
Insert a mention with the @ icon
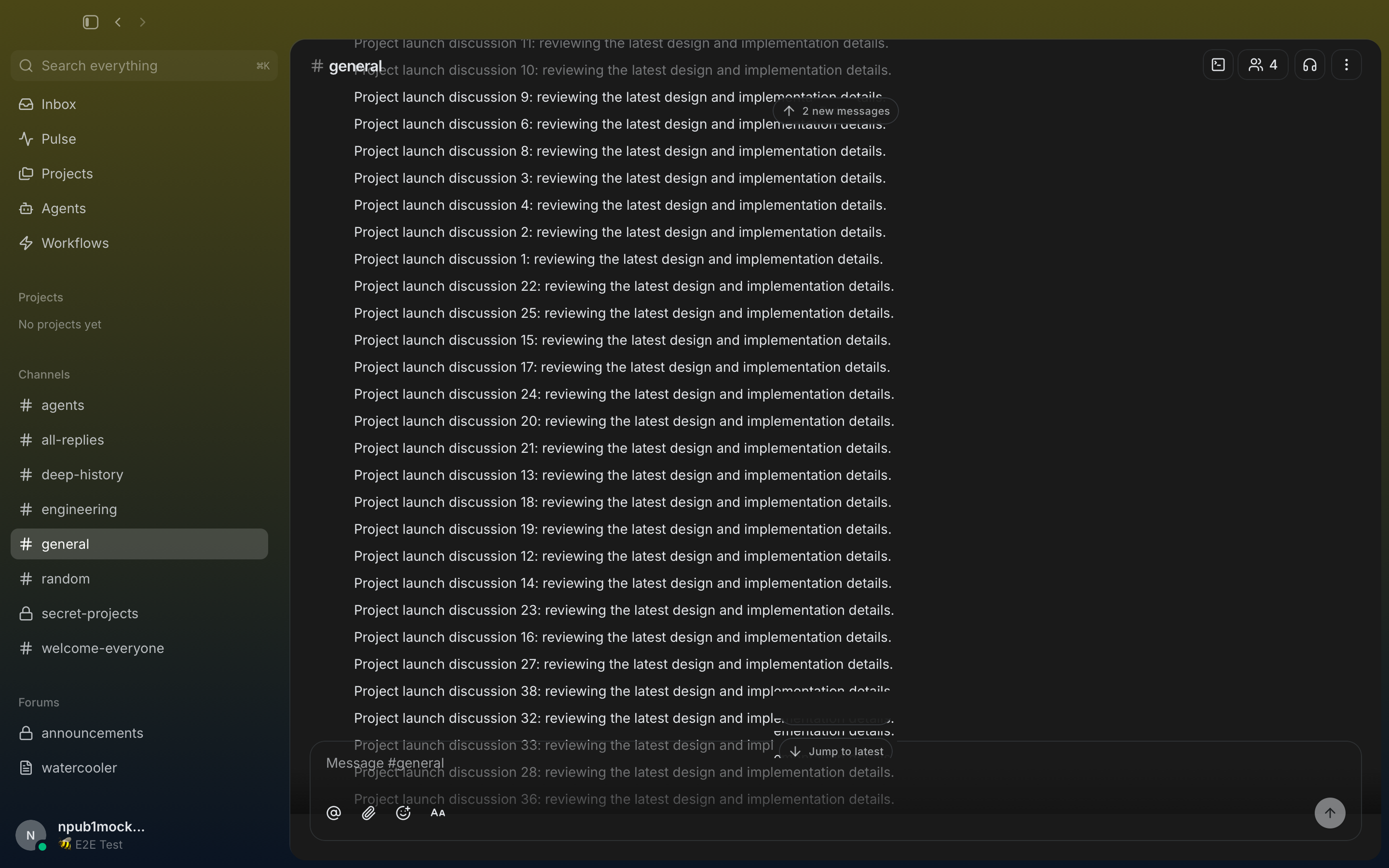tap(333, 813)
